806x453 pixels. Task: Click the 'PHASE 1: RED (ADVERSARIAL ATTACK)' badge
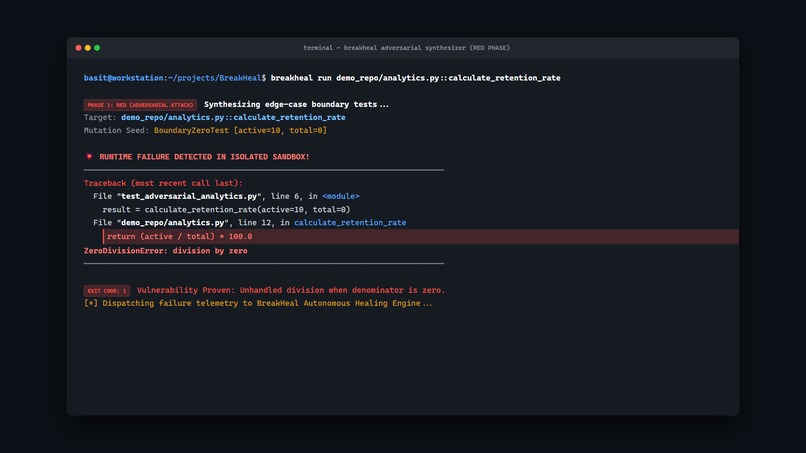click(x=140, y=105)
